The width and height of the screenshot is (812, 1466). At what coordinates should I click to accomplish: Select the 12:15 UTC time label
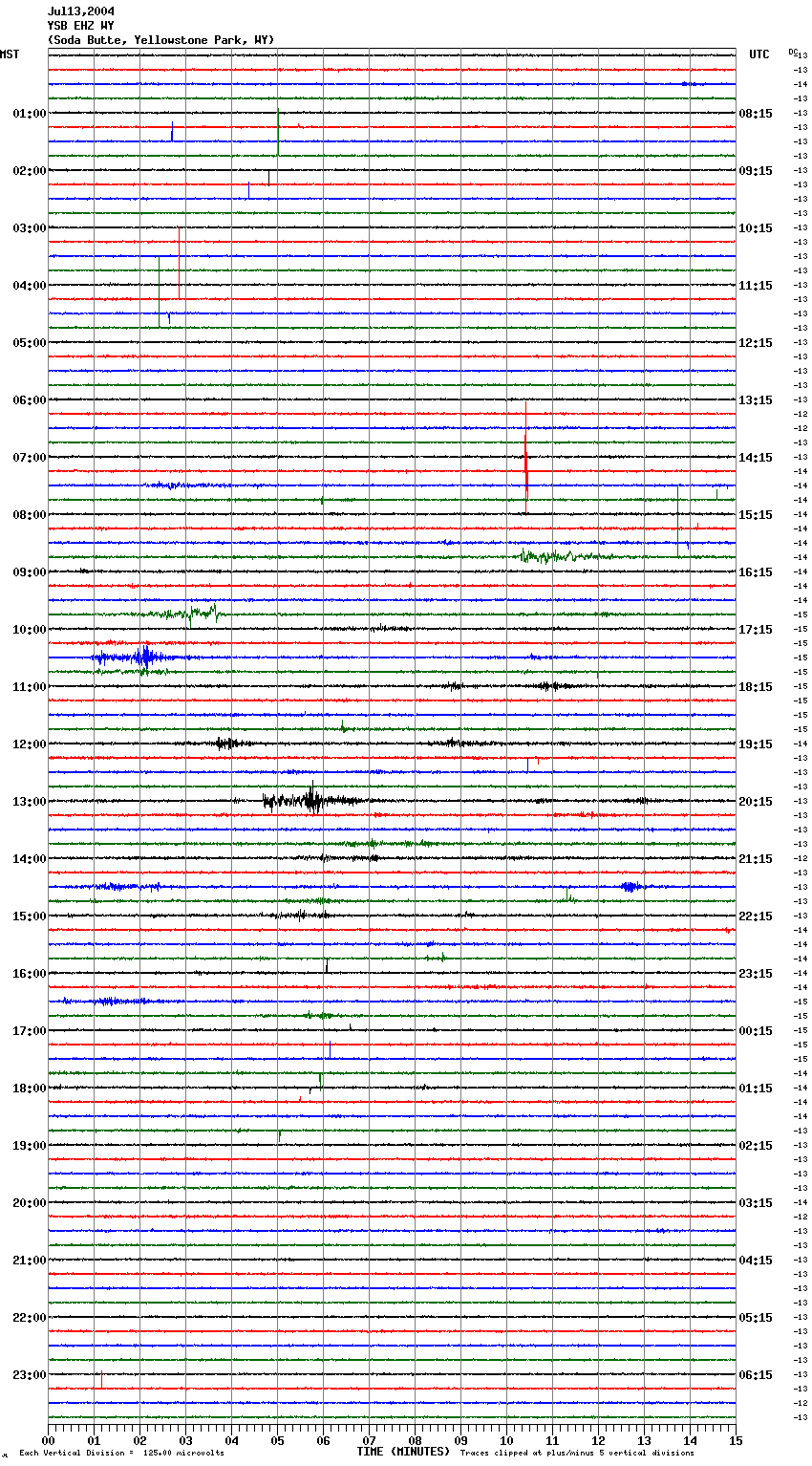(x=756, y=343)
